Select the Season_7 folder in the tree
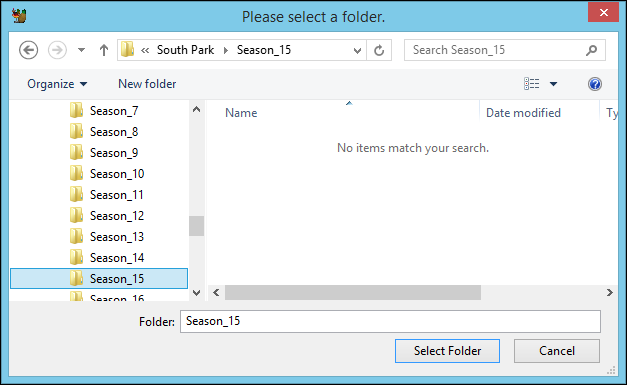Screen dimensions: 627x385 (x=114, y=111)
